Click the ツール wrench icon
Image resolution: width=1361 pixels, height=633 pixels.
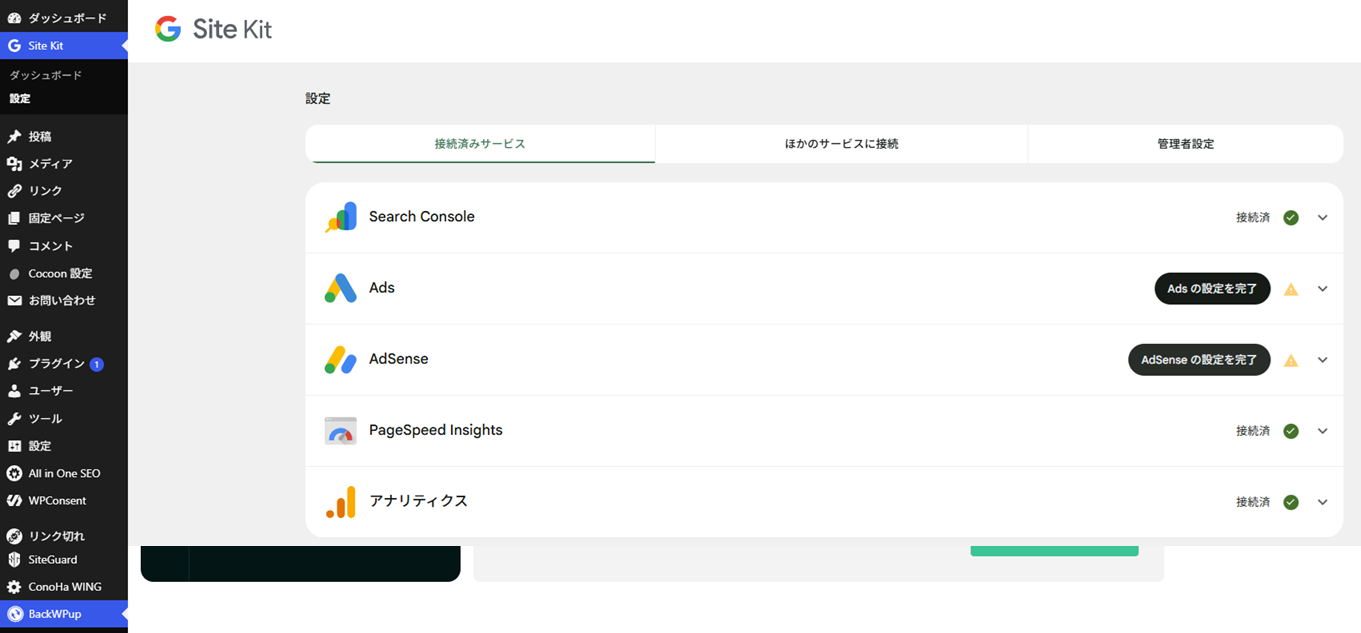[14, 418]
